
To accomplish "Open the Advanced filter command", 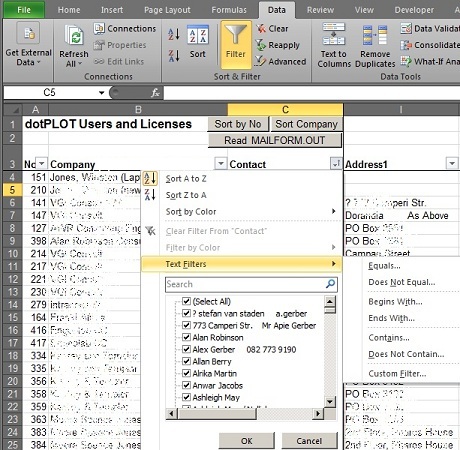I will [x=280, y=61].
